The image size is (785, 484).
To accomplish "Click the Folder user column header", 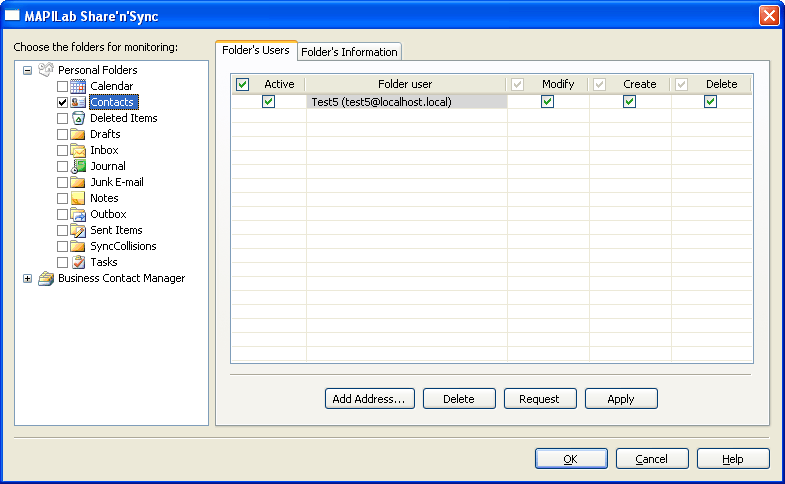I will [x=405, y=85].
